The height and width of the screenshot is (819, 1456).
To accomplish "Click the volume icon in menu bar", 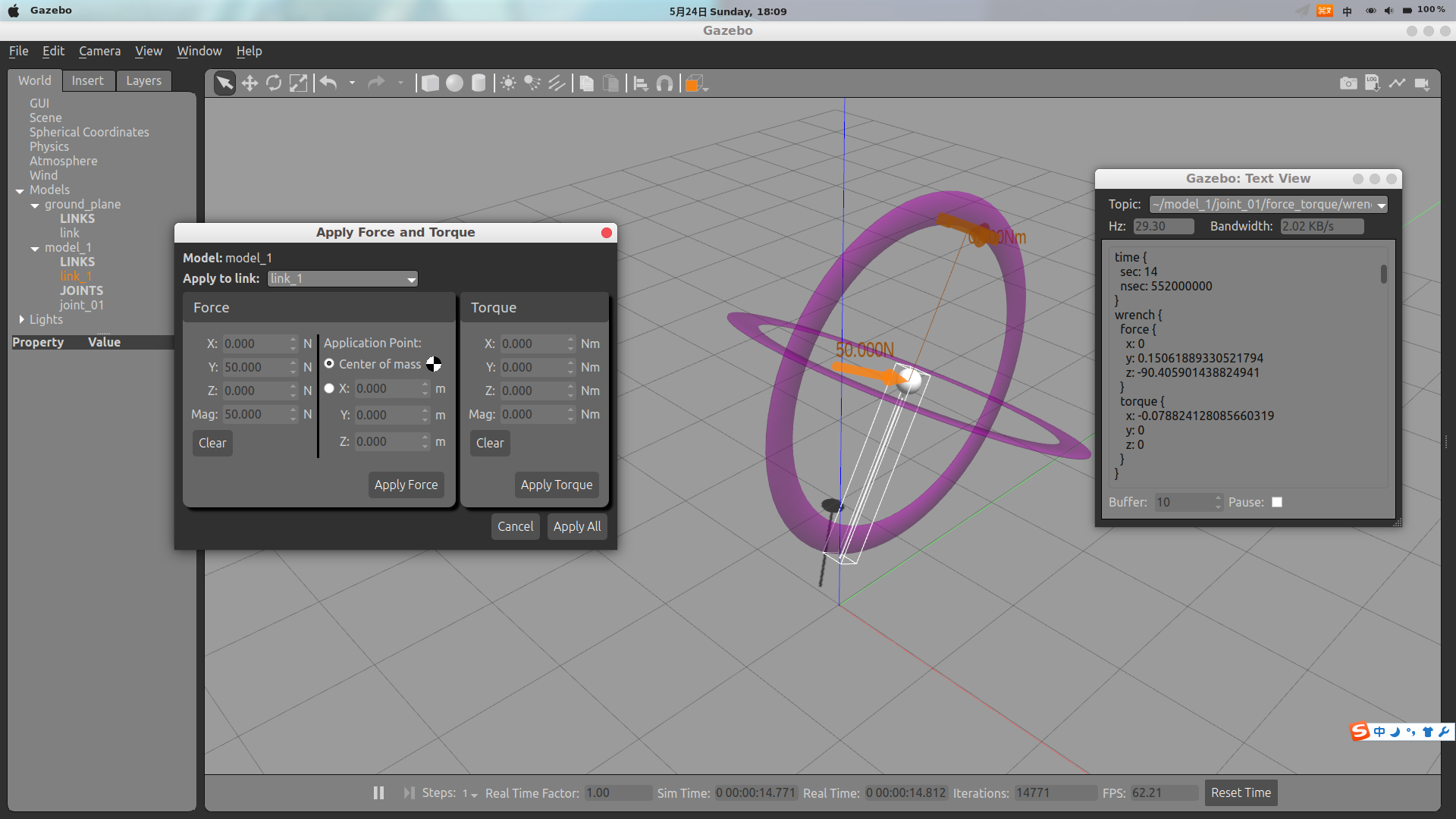I will (x=1389, y=11).
